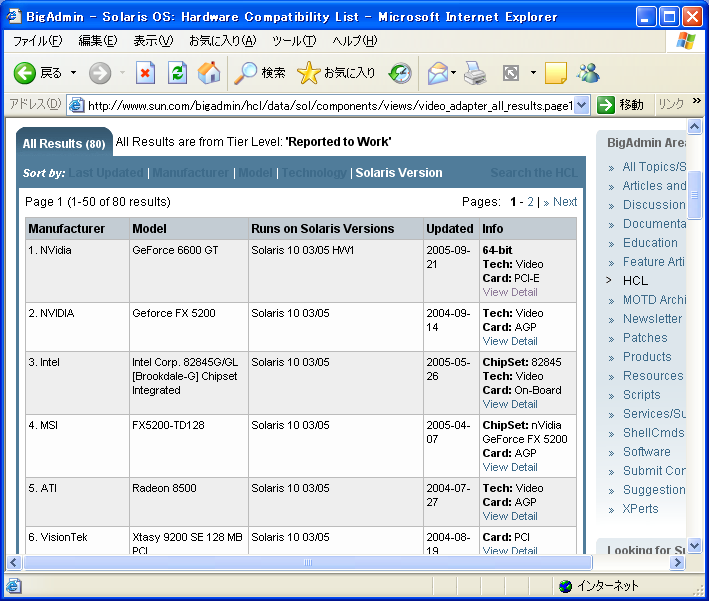Click page icon in address bar
The width and height of the screenshot is (709, 601).
[x=76, y=105]
